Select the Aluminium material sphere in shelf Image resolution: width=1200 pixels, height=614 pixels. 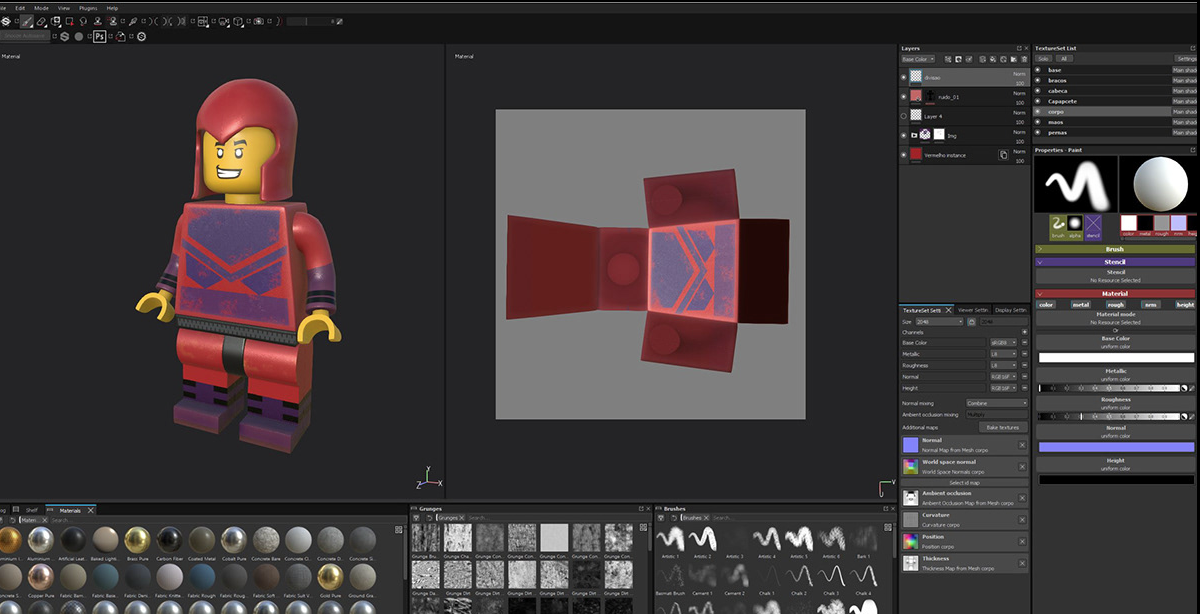41,541
